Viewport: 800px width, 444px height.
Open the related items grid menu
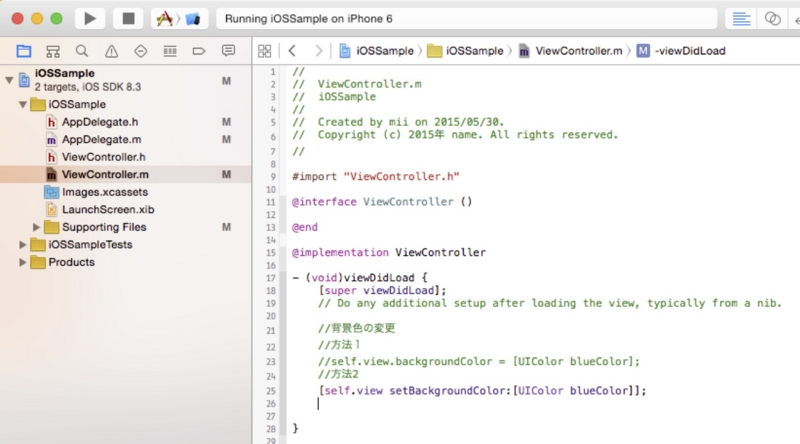click(264, 51)
